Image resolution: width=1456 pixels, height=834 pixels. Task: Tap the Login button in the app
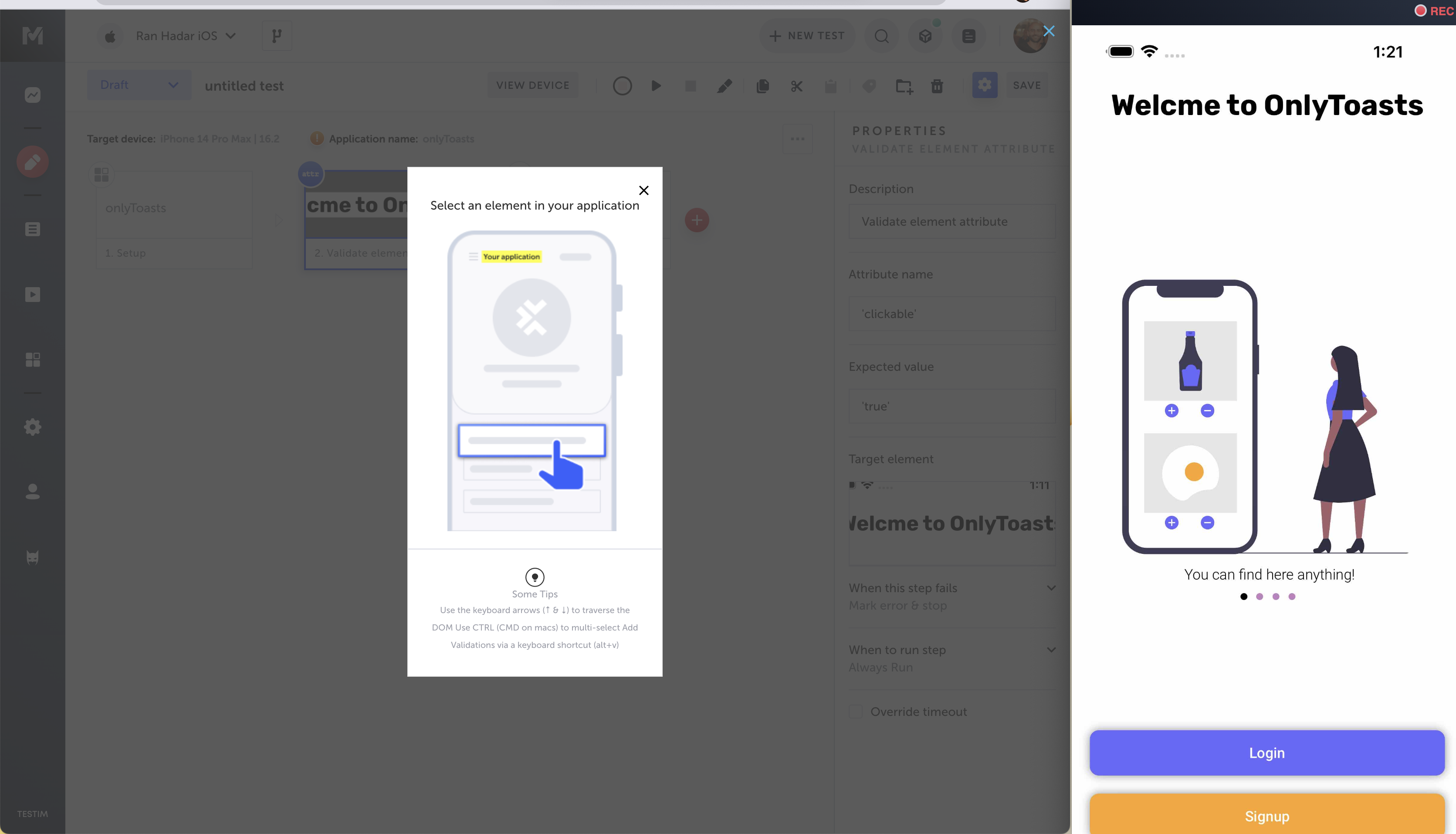click(x=1266, y=753)
